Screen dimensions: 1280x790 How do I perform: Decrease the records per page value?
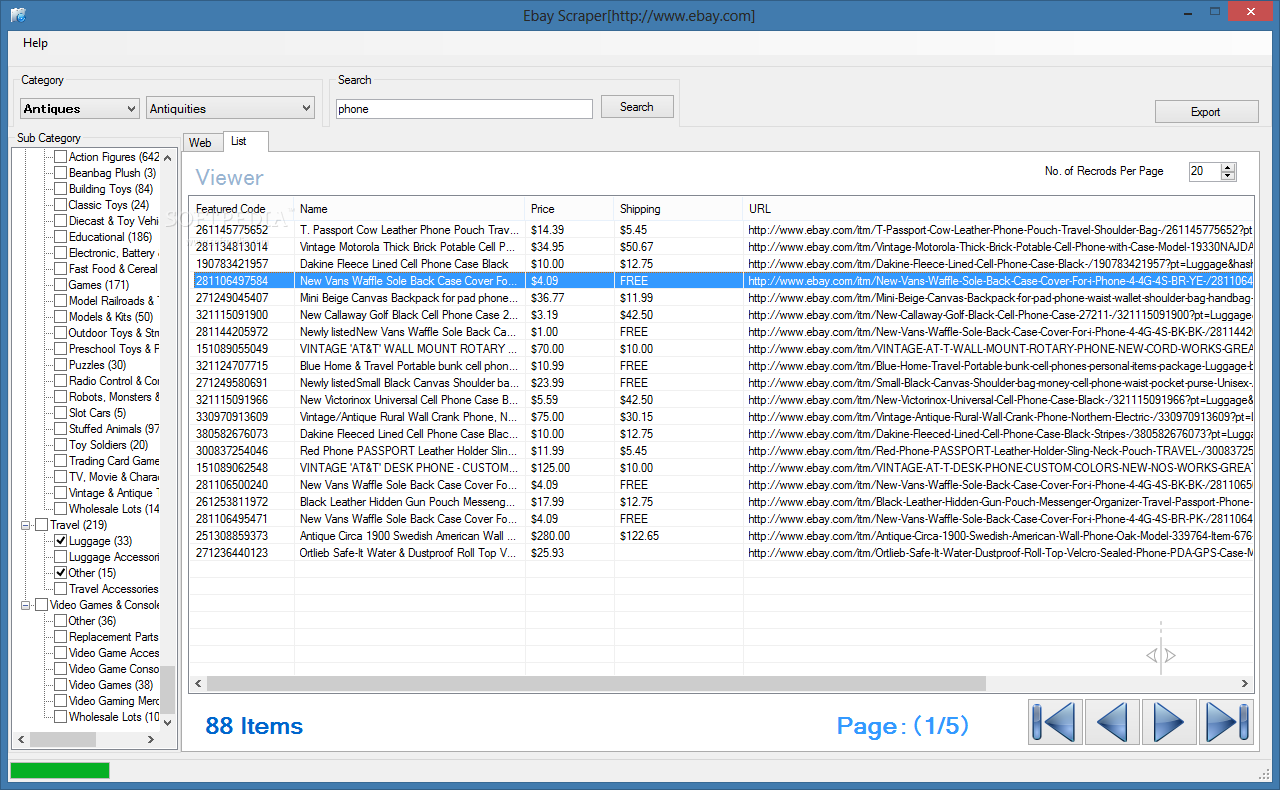(1229, 176)
